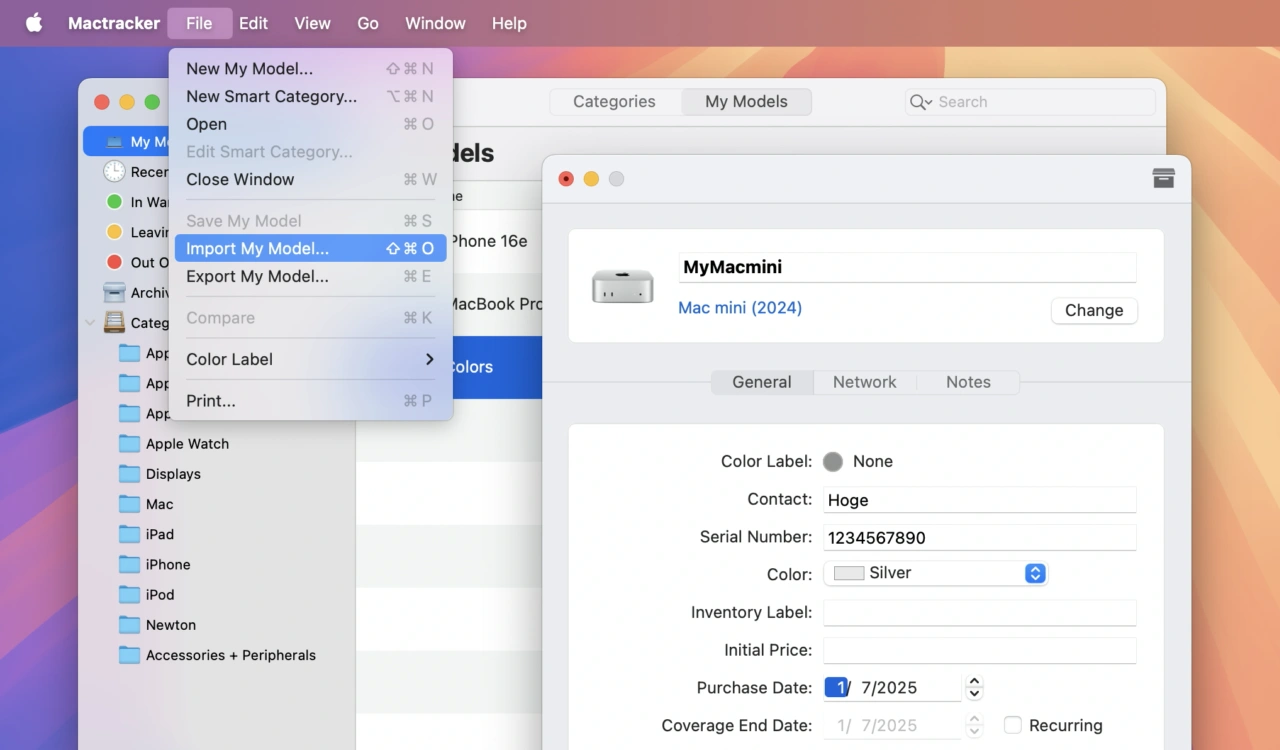Click the Mac mini thumbnail image
Viewport: 1280px width, 750px height.
click(x=622, y=286)
